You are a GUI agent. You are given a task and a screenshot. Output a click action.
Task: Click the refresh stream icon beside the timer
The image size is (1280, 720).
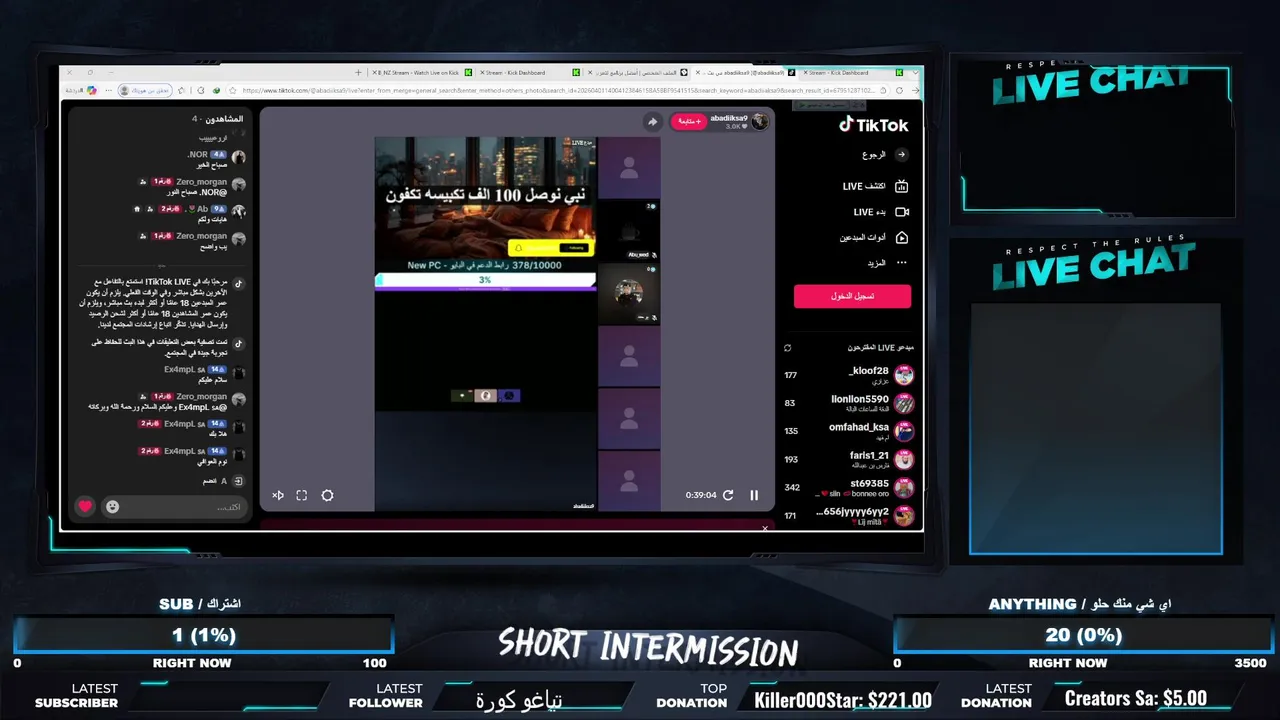[728, 495]
